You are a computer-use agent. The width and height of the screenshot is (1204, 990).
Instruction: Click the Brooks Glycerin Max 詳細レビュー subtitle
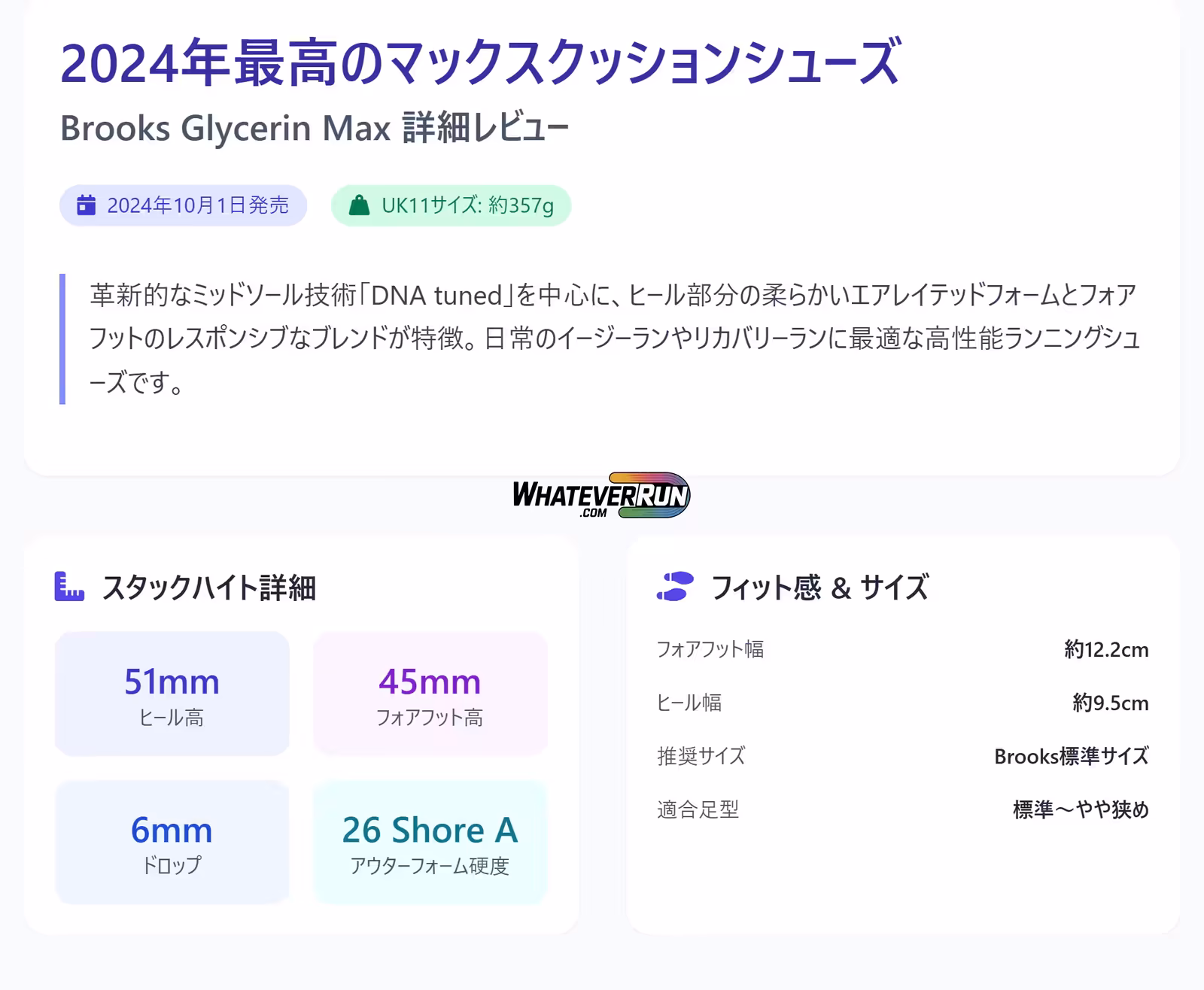pyautogui.click(x=315, y=128)
